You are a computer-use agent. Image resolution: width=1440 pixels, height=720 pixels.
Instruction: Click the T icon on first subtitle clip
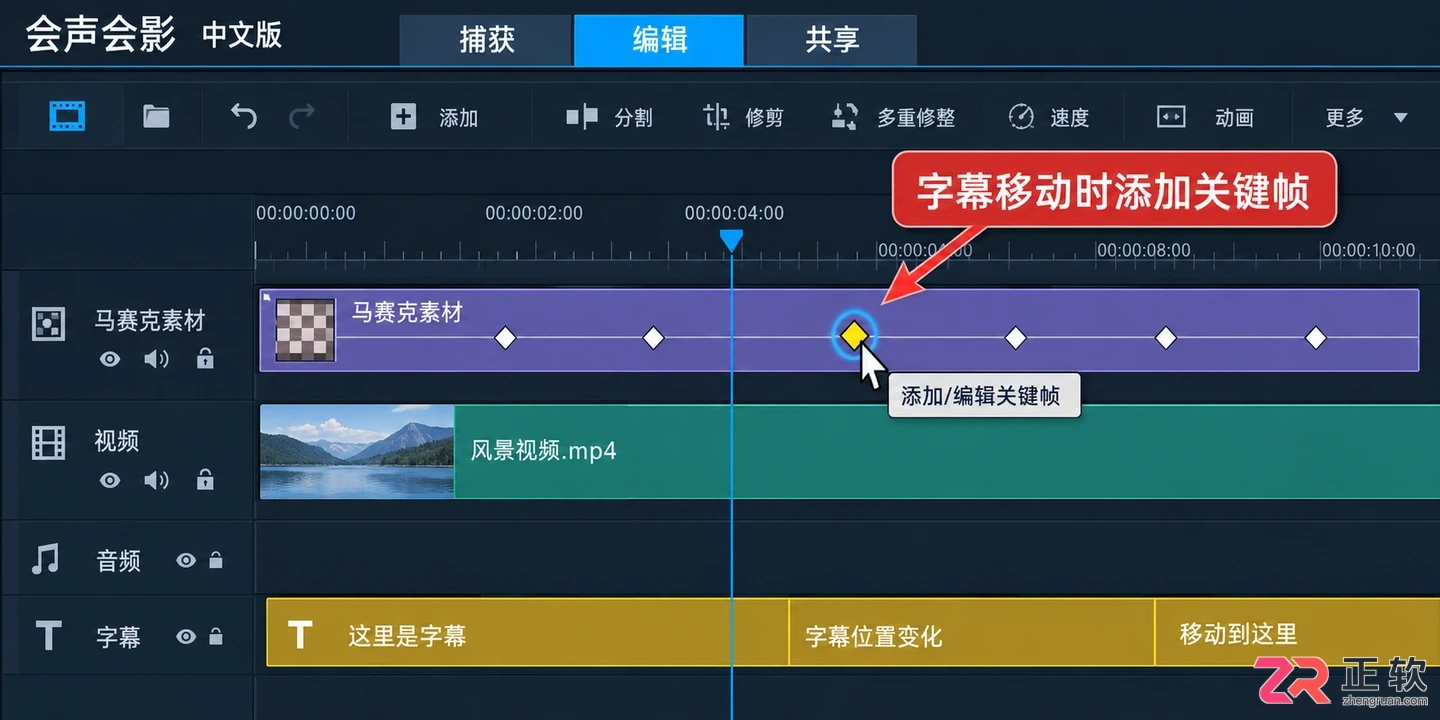[x=299, y=634]
